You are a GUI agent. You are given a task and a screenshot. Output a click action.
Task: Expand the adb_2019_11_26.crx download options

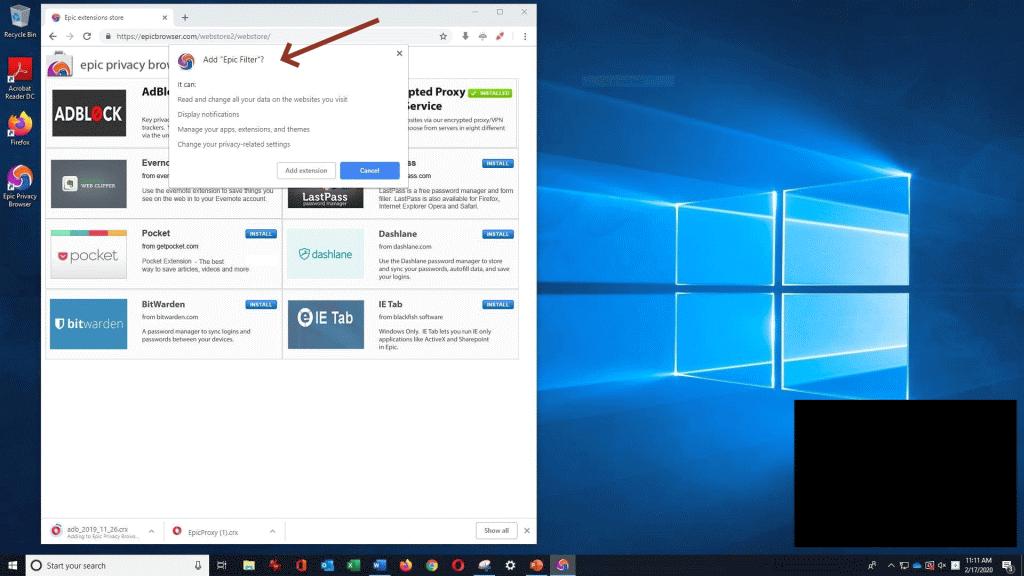151,532
